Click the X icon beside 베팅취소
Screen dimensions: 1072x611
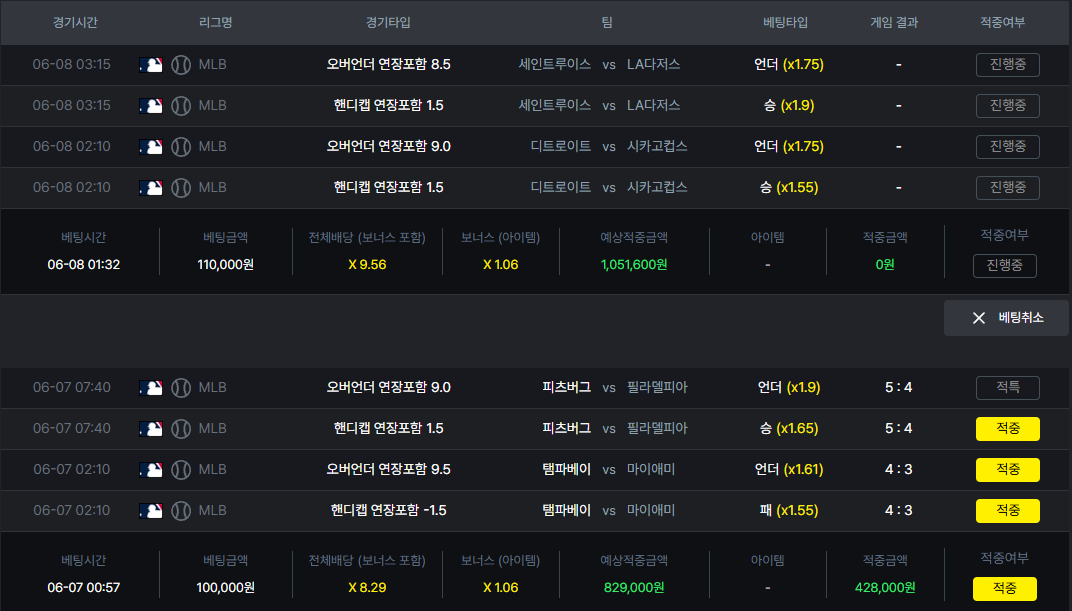tap(979, 318)
